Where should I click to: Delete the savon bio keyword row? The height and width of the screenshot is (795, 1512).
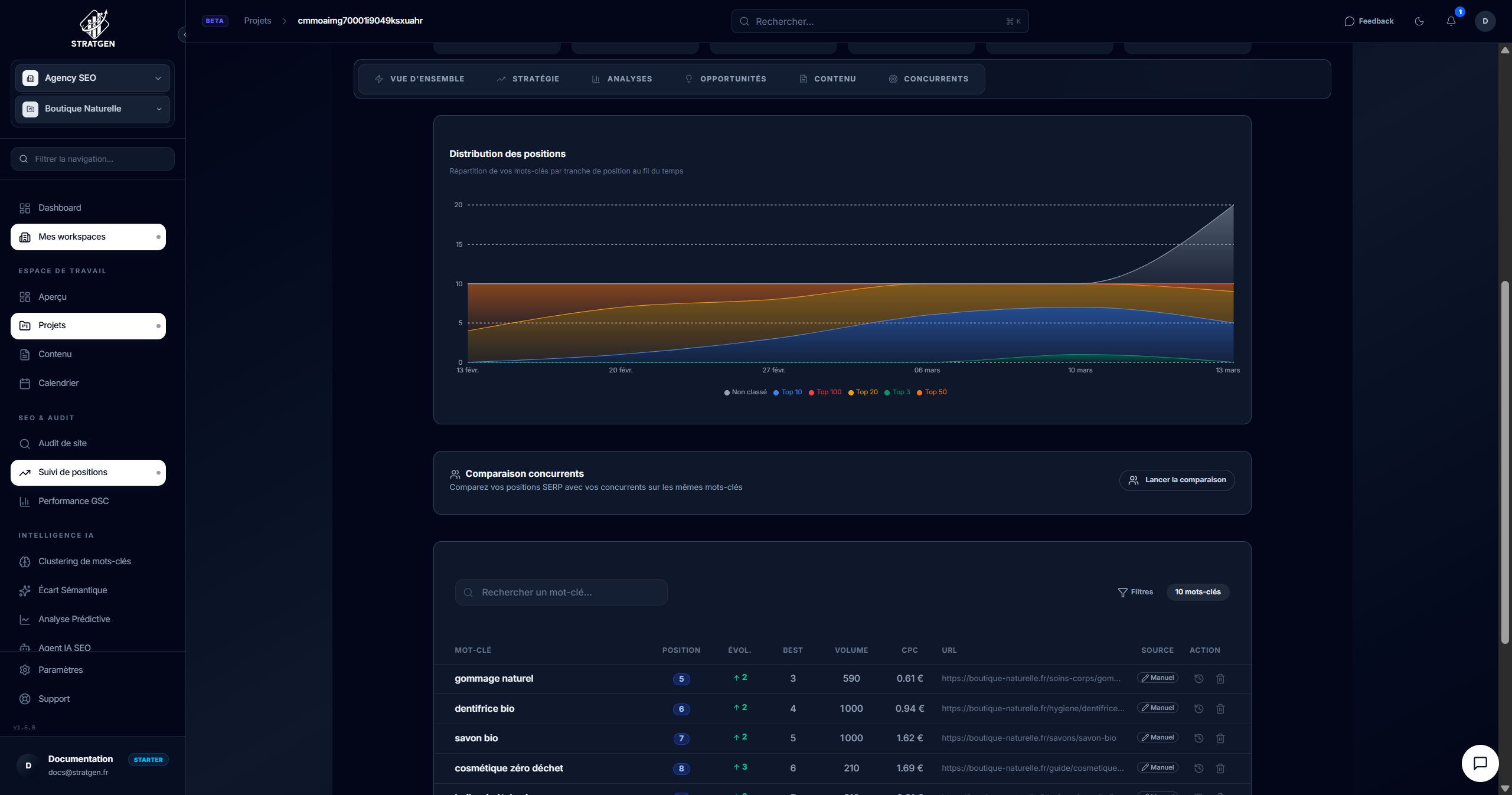click(1220, 738)
